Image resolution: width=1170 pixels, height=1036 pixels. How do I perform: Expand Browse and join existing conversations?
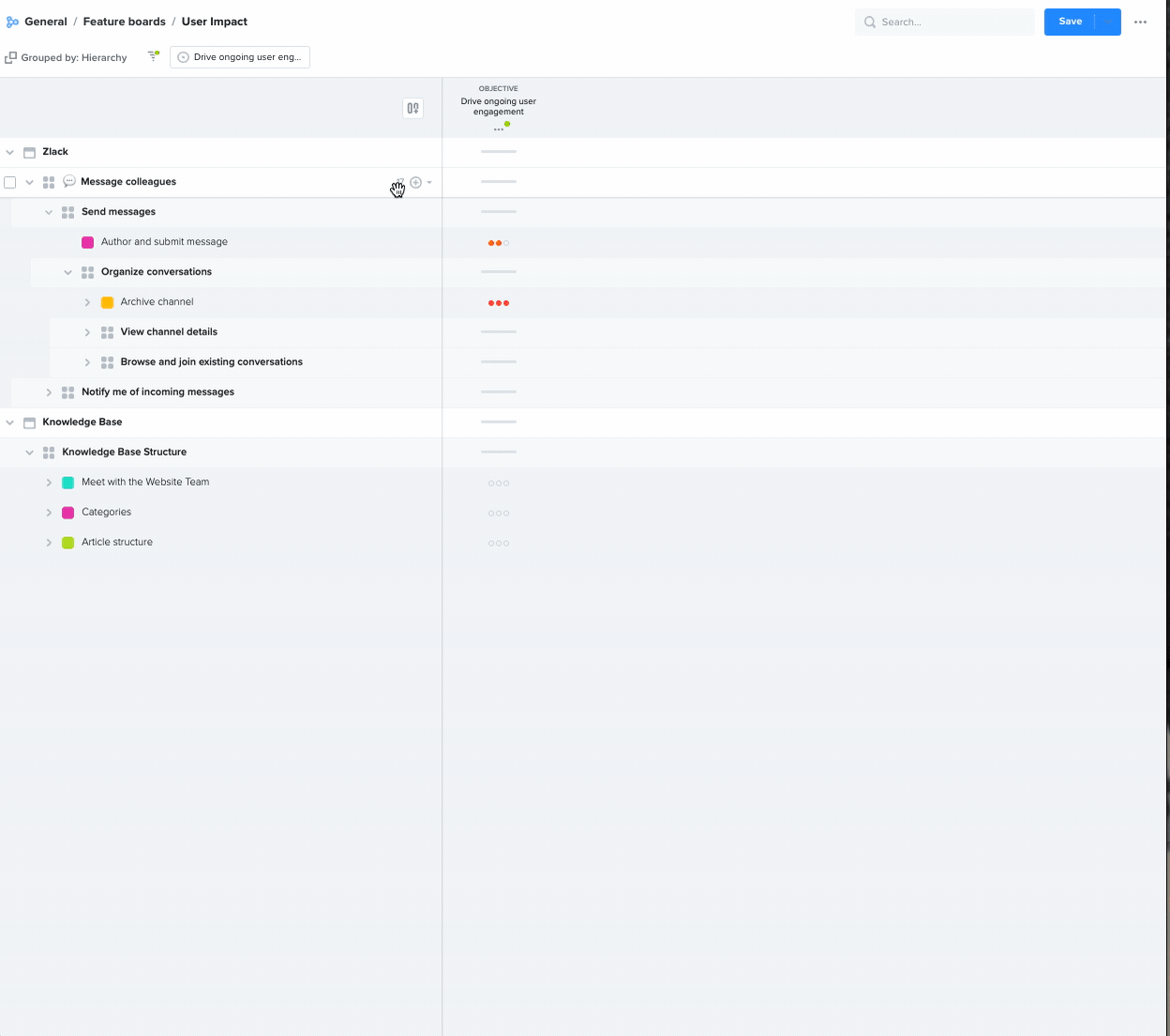click(x=87, y=362)
